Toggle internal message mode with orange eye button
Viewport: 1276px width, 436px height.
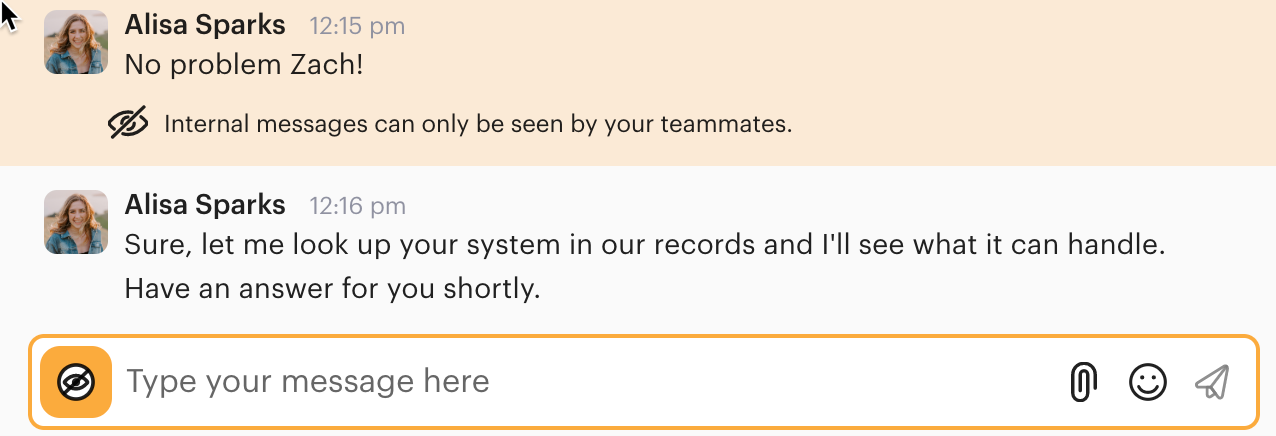point(76,382)
